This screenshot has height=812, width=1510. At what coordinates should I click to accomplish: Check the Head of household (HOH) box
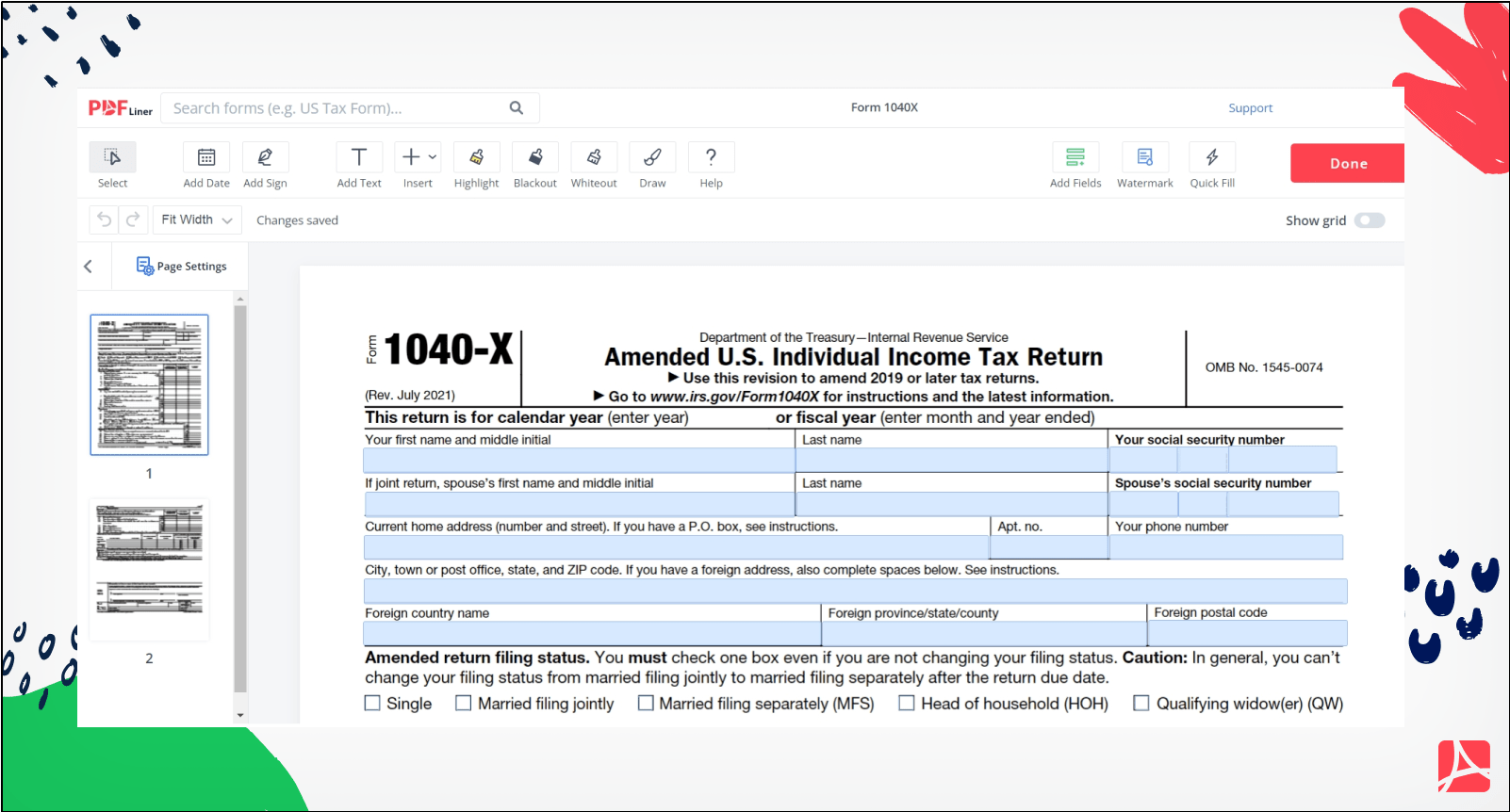coord(907,703)
